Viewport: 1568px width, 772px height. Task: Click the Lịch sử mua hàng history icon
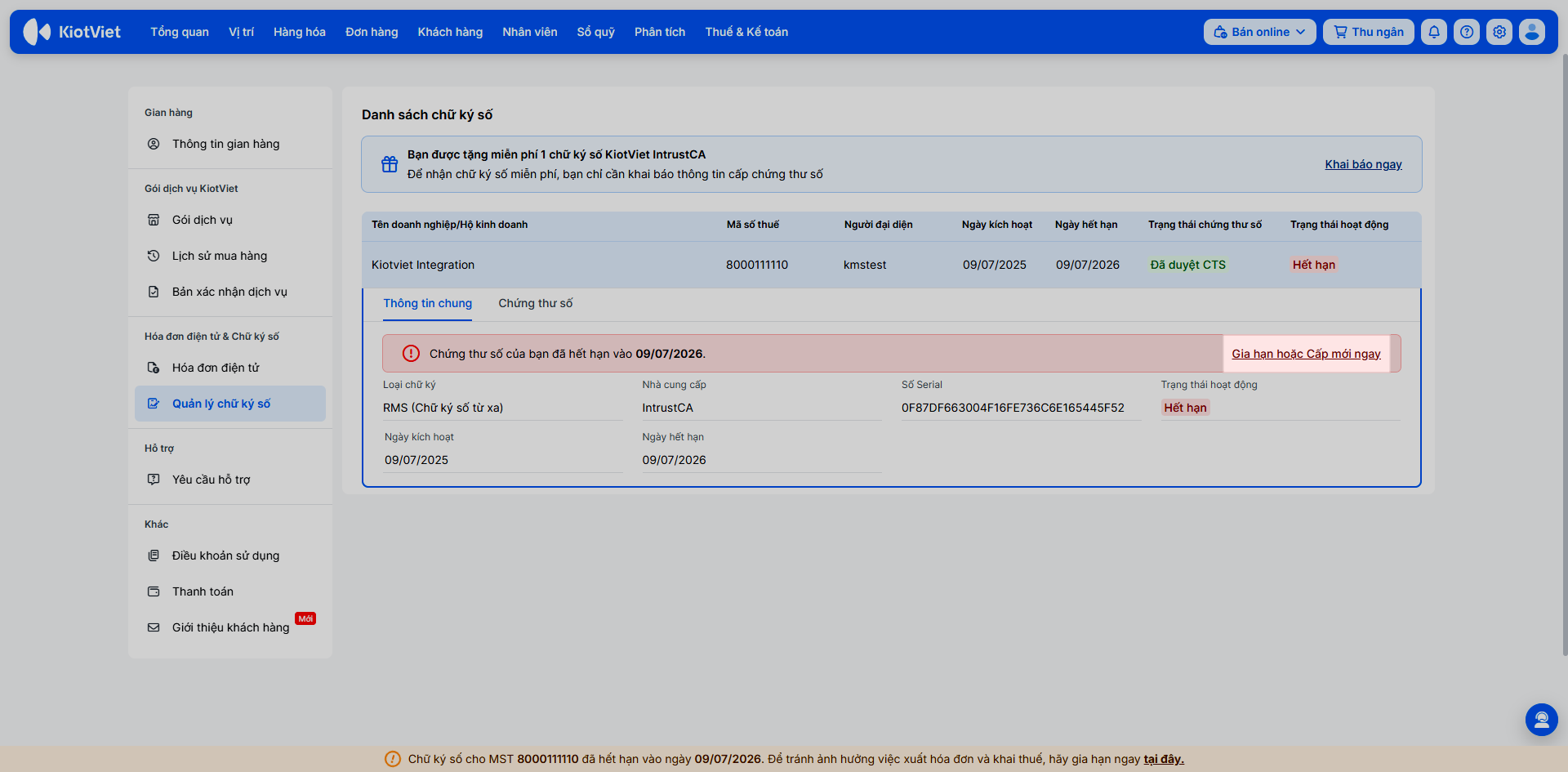tap(154, 256)
